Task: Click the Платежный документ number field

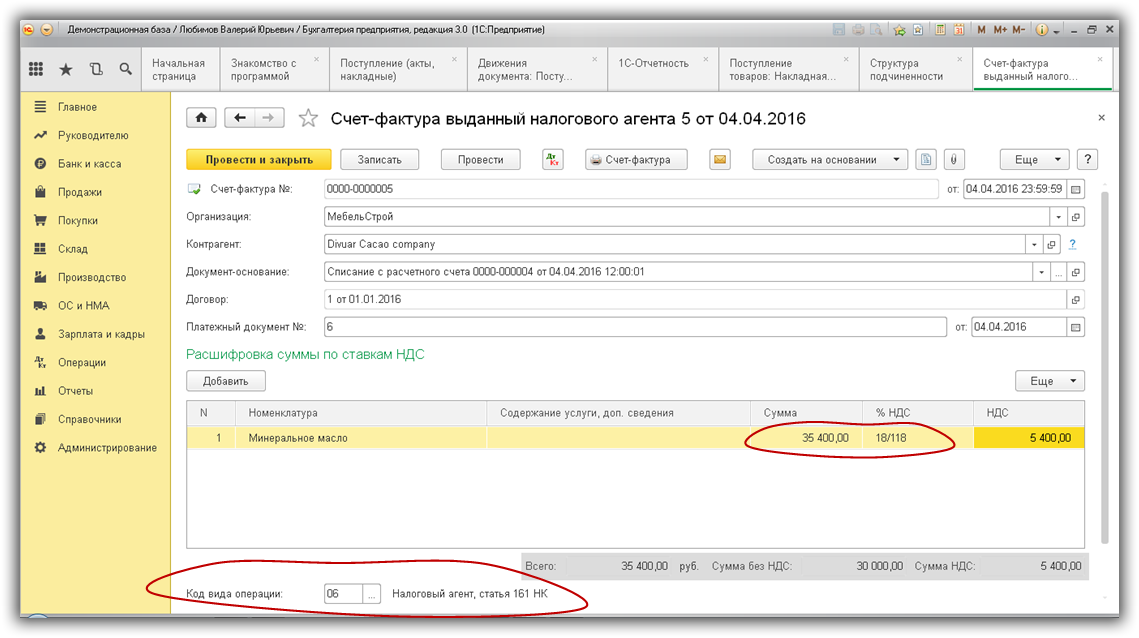Action: pos(634,327)
